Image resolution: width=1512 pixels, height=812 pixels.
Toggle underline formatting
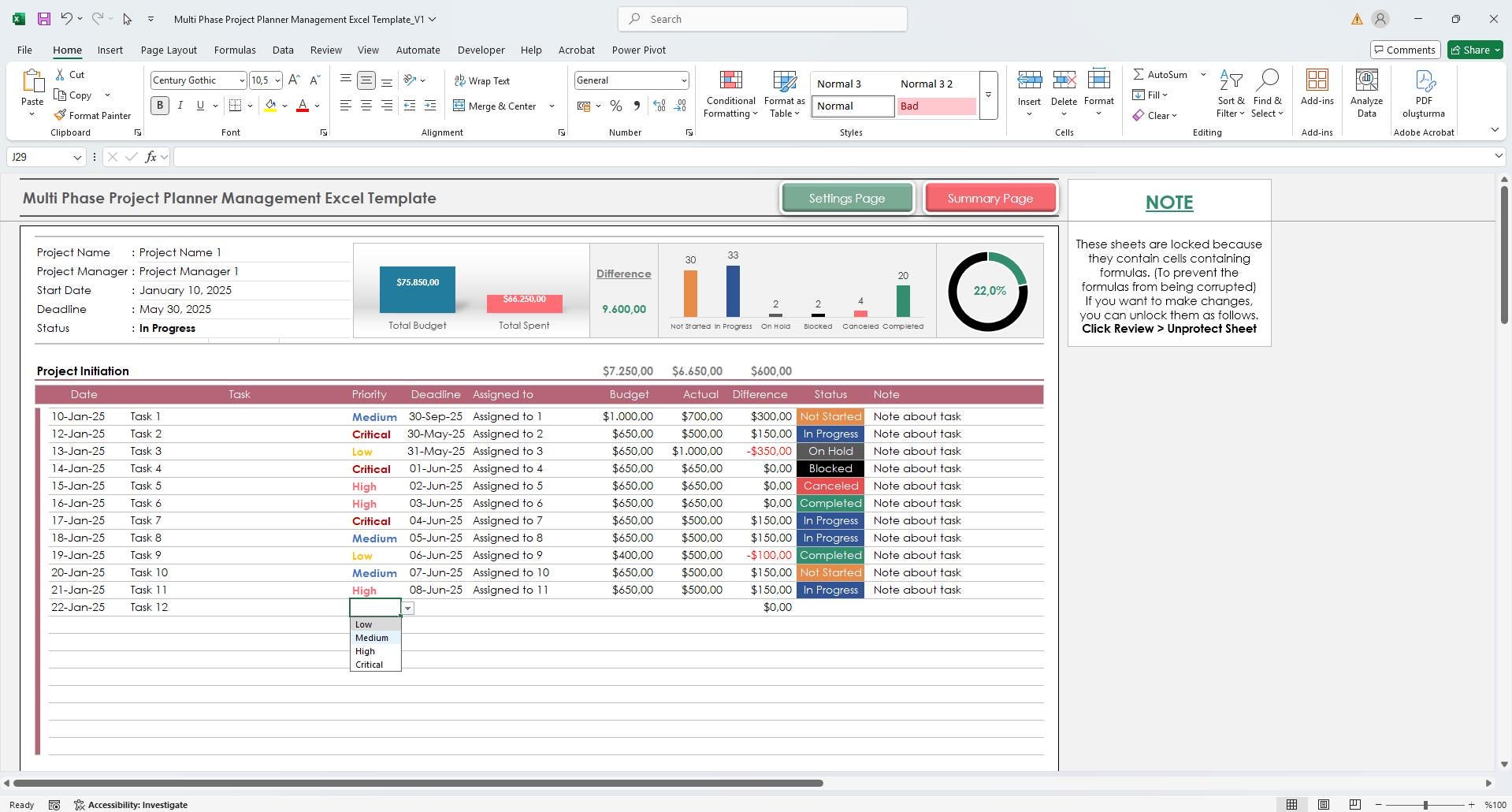point(199,105)
